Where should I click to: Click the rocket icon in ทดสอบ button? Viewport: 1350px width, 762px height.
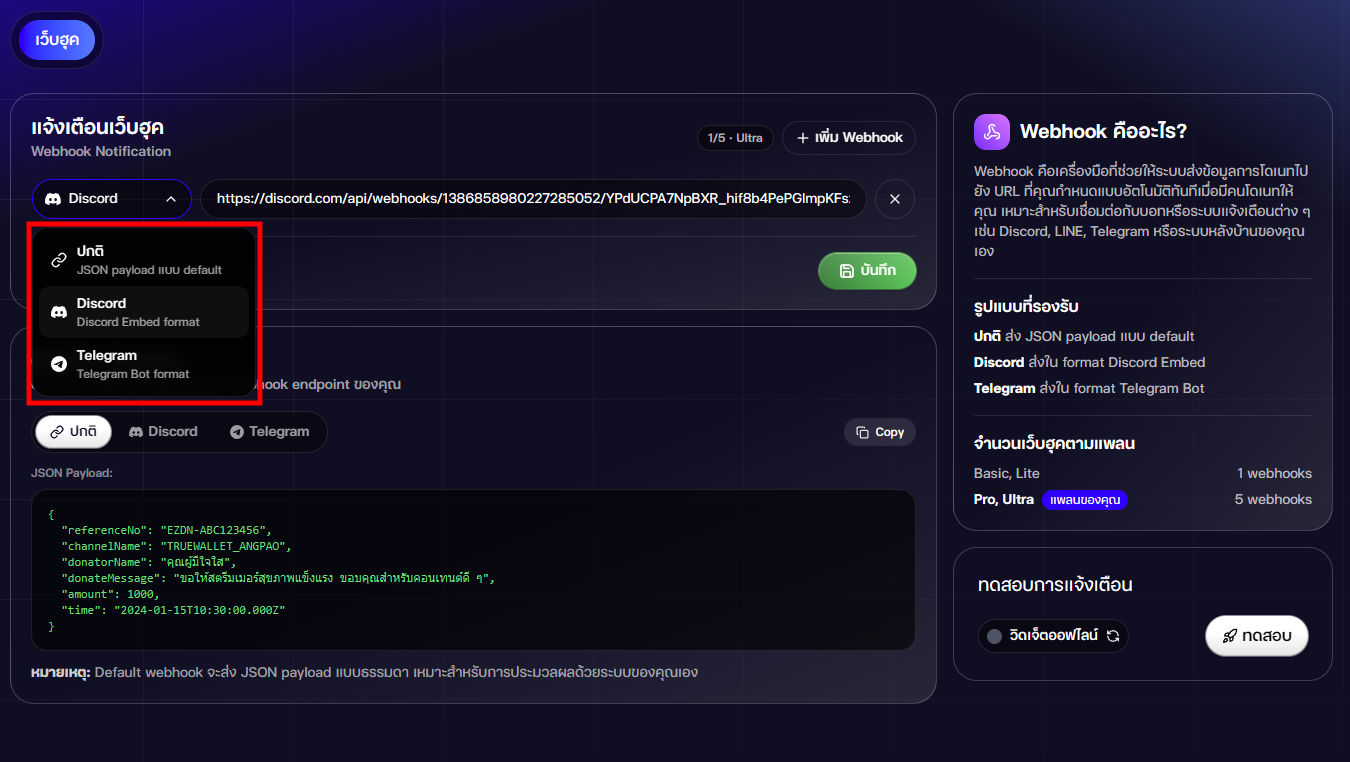pos(1230,636)
